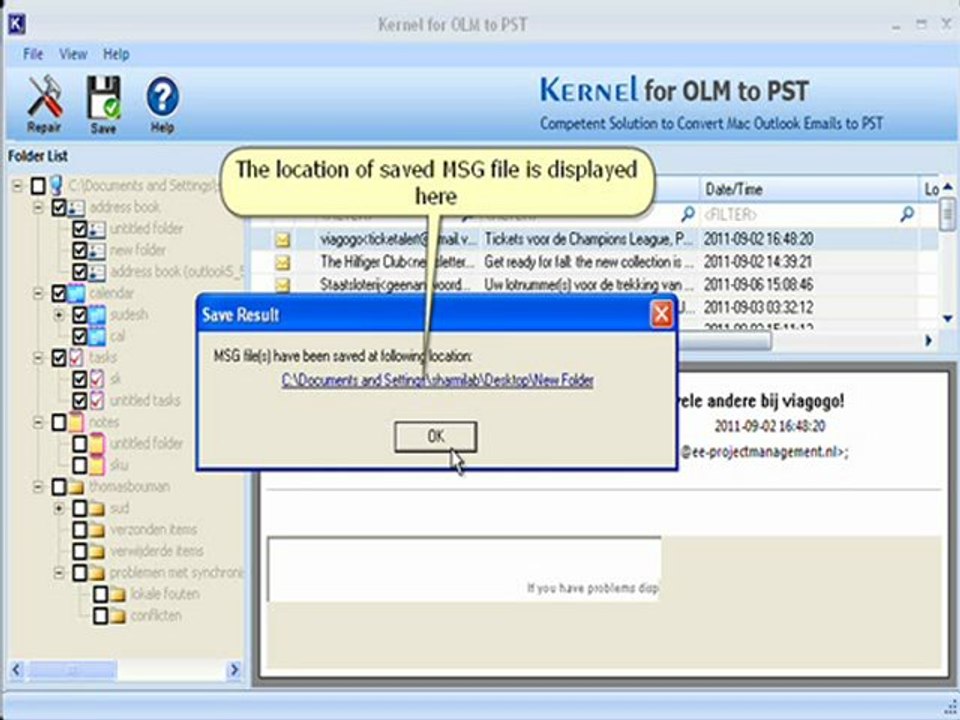Open the saved New Folder location link
This screenshot has width=960, height=720.
(437, 380)
